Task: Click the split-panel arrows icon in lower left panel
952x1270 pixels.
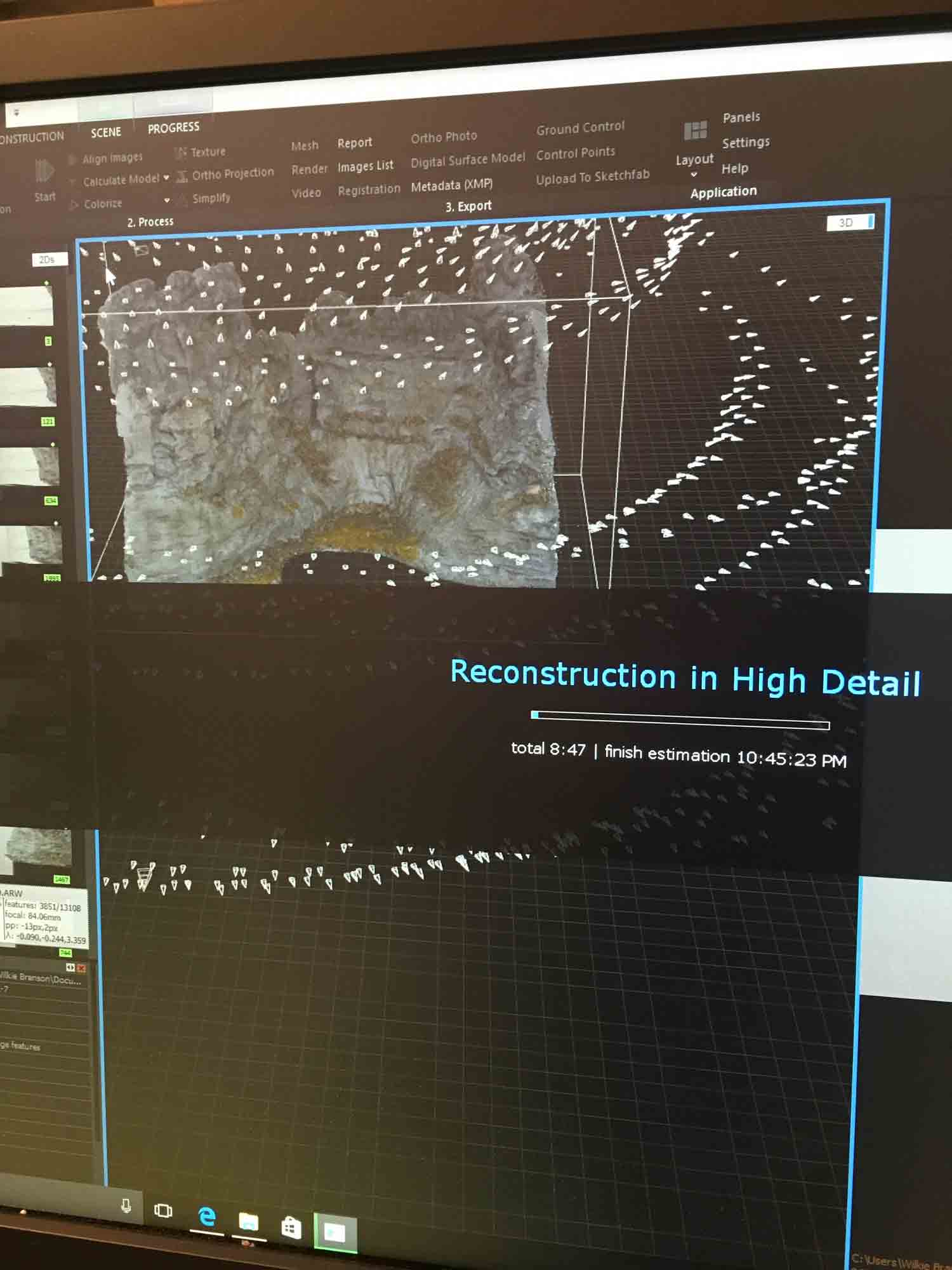Action: [70, 967]
